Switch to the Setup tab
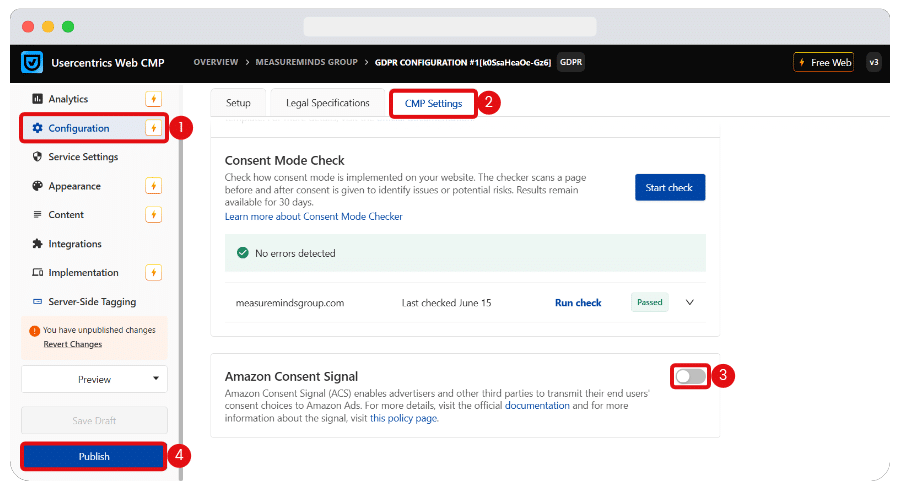The width and height of the screenshot is (900, 489). [x=238, y=103]
